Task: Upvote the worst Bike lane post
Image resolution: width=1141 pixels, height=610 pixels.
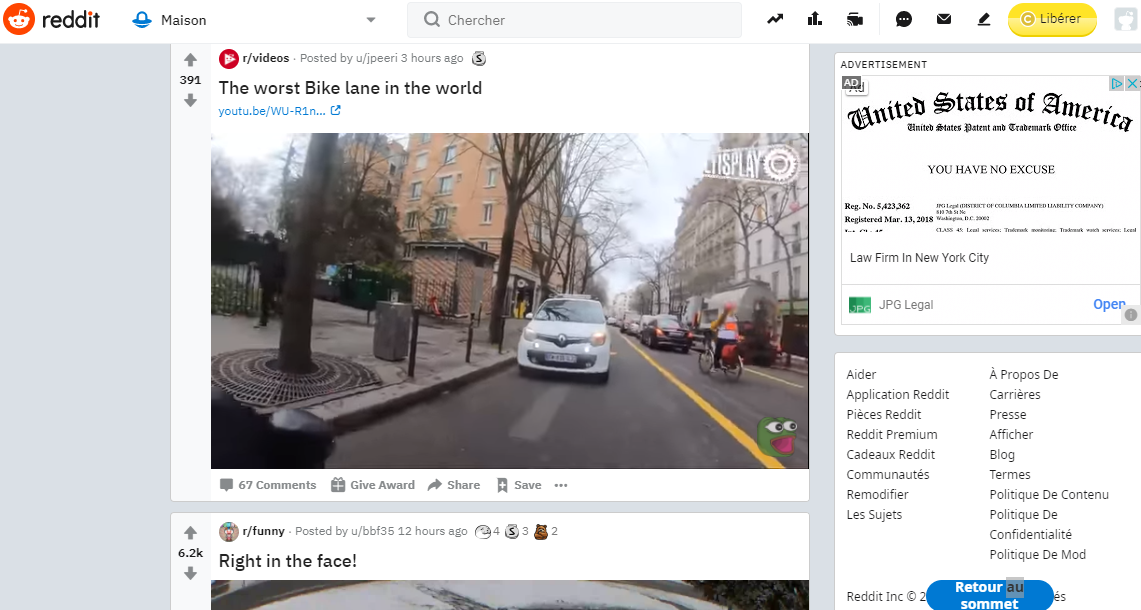Action: click(x=190, y=60)
